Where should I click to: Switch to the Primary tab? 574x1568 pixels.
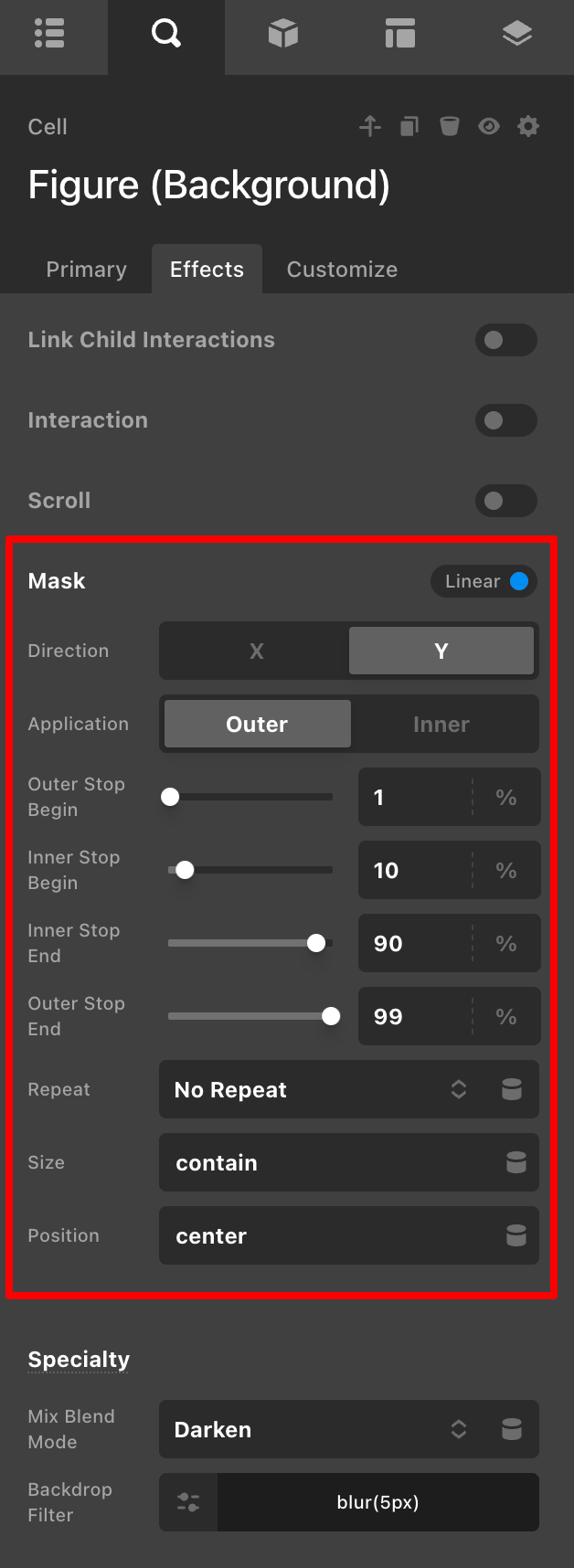pyautogui.click(x=86, y=270)
